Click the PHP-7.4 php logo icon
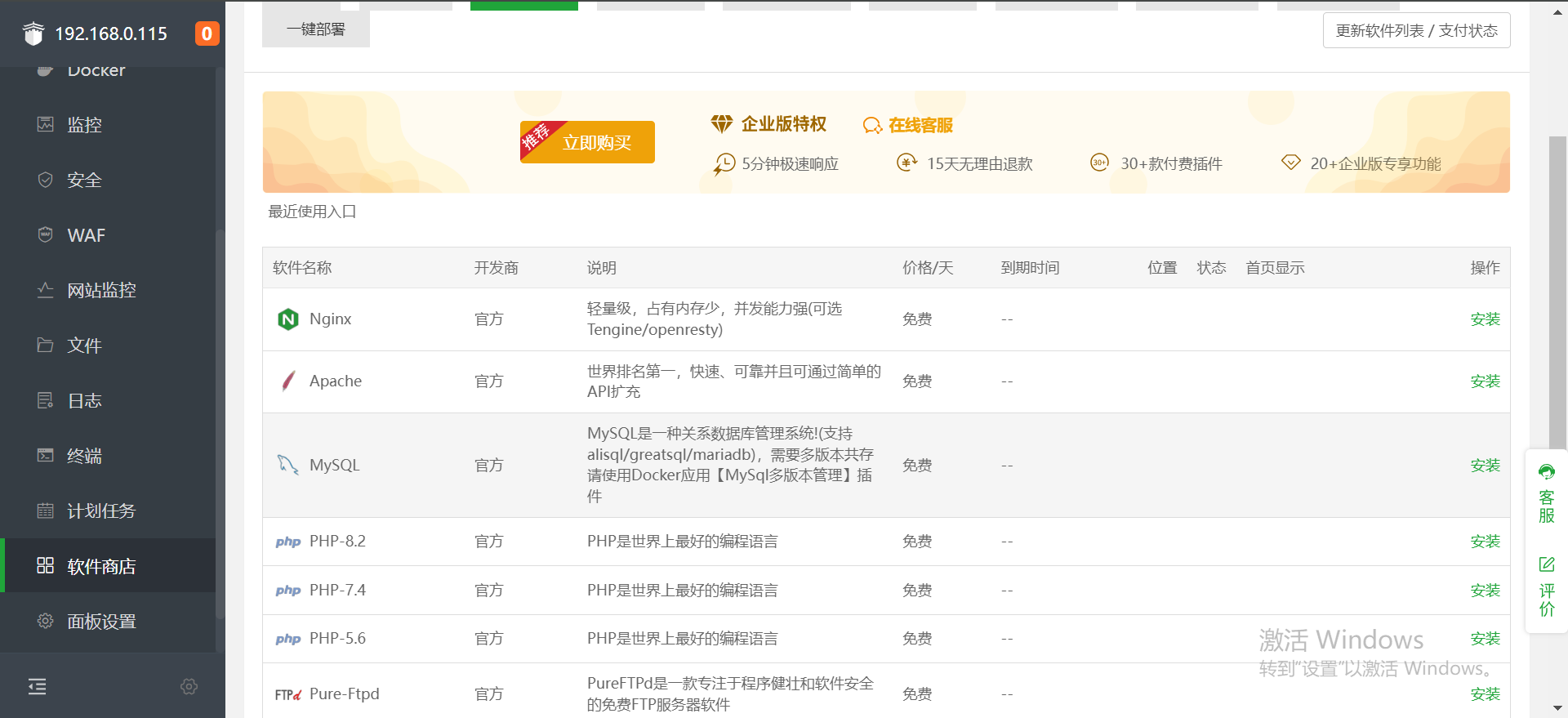Screen dimensions: 1568x718 point(288,591)
